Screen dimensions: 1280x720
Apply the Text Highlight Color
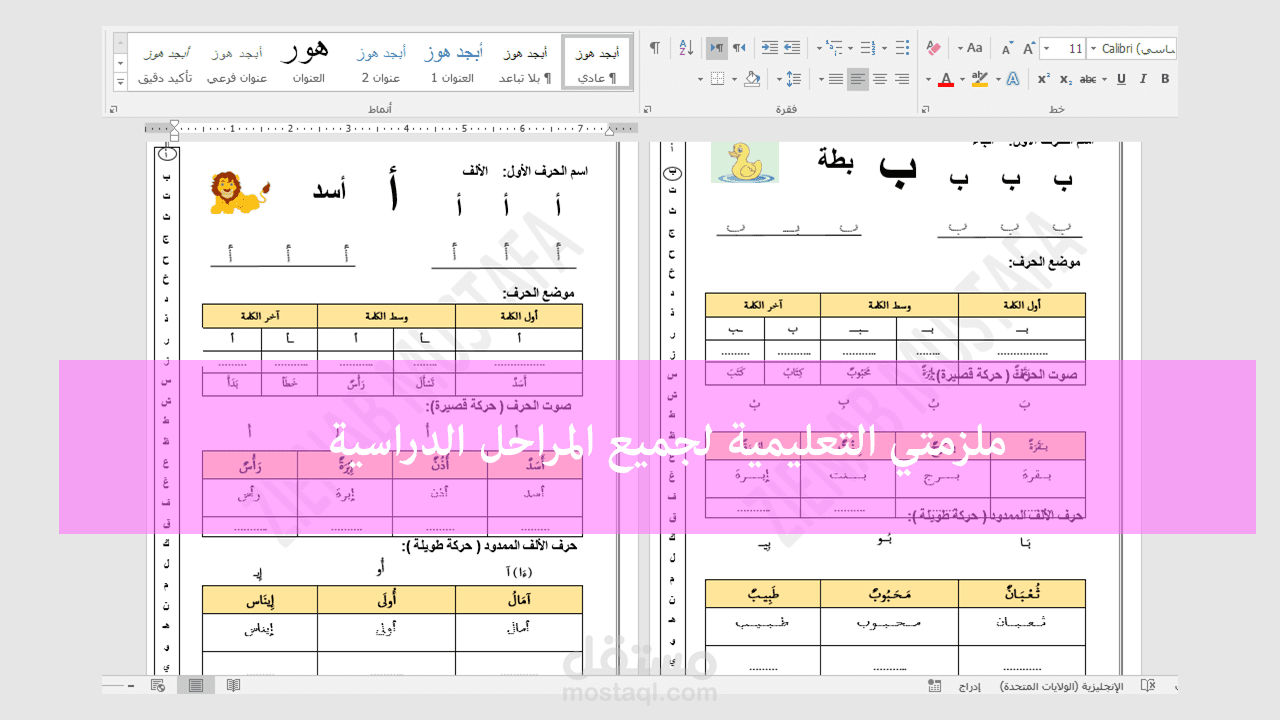980,78
